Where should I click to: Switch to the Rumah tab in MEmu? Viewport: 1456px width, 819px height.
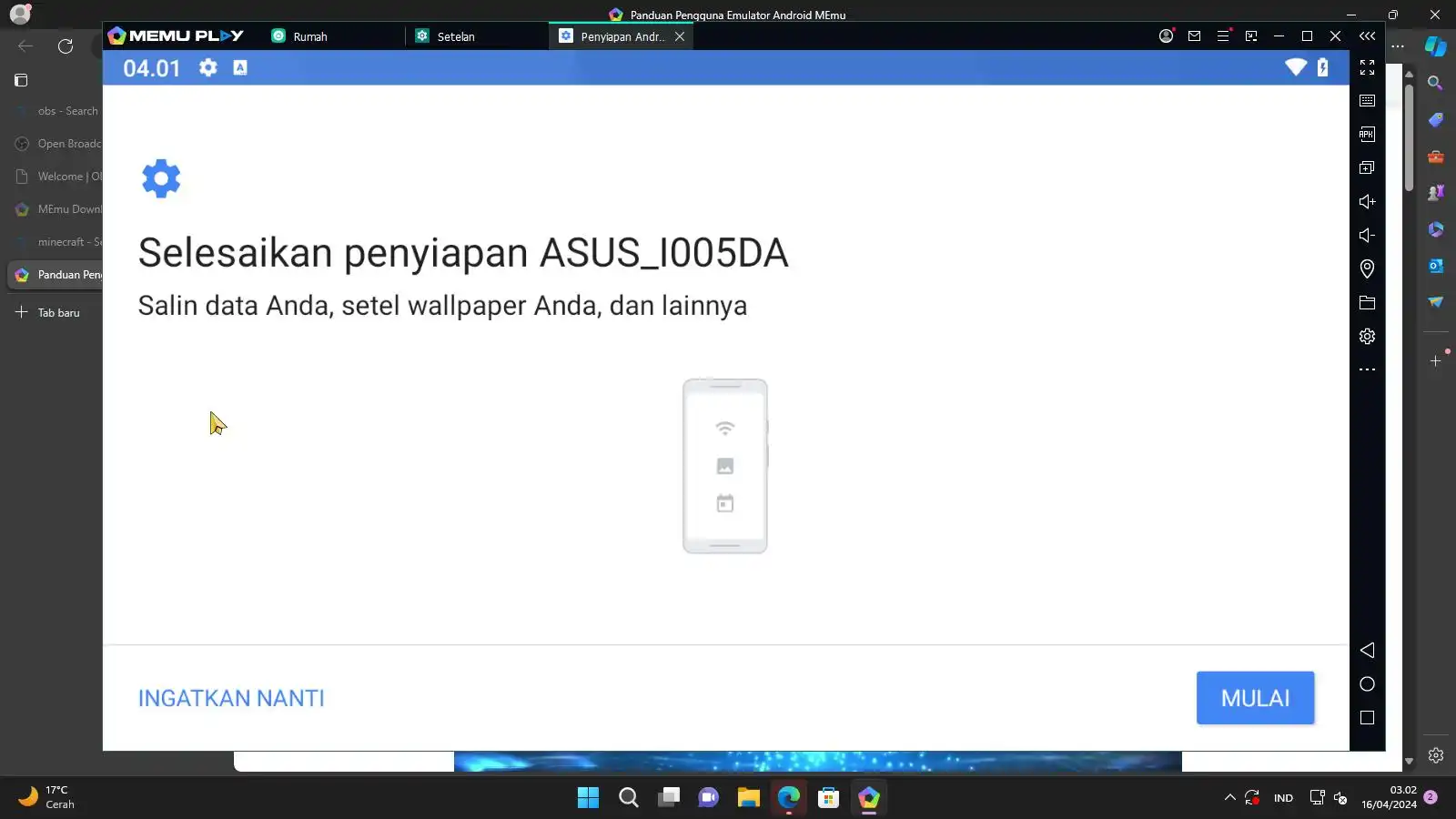point(310,36)
